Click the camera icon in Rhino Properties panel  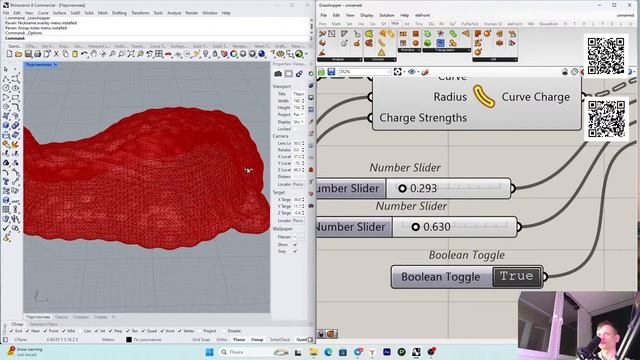[278, 74]
